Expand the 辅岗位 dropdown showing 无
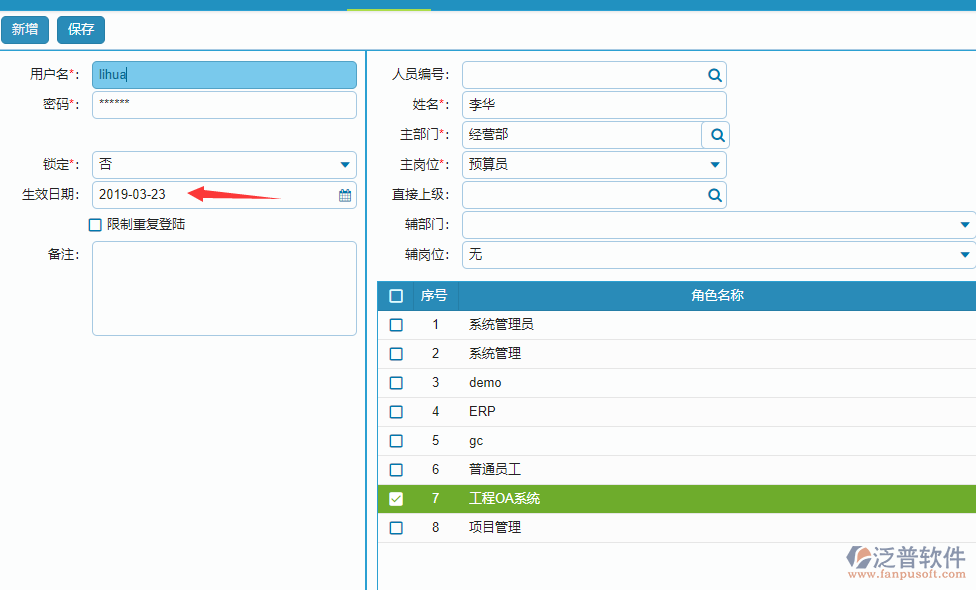Screen dimensions: 976x590 [964, 254]
